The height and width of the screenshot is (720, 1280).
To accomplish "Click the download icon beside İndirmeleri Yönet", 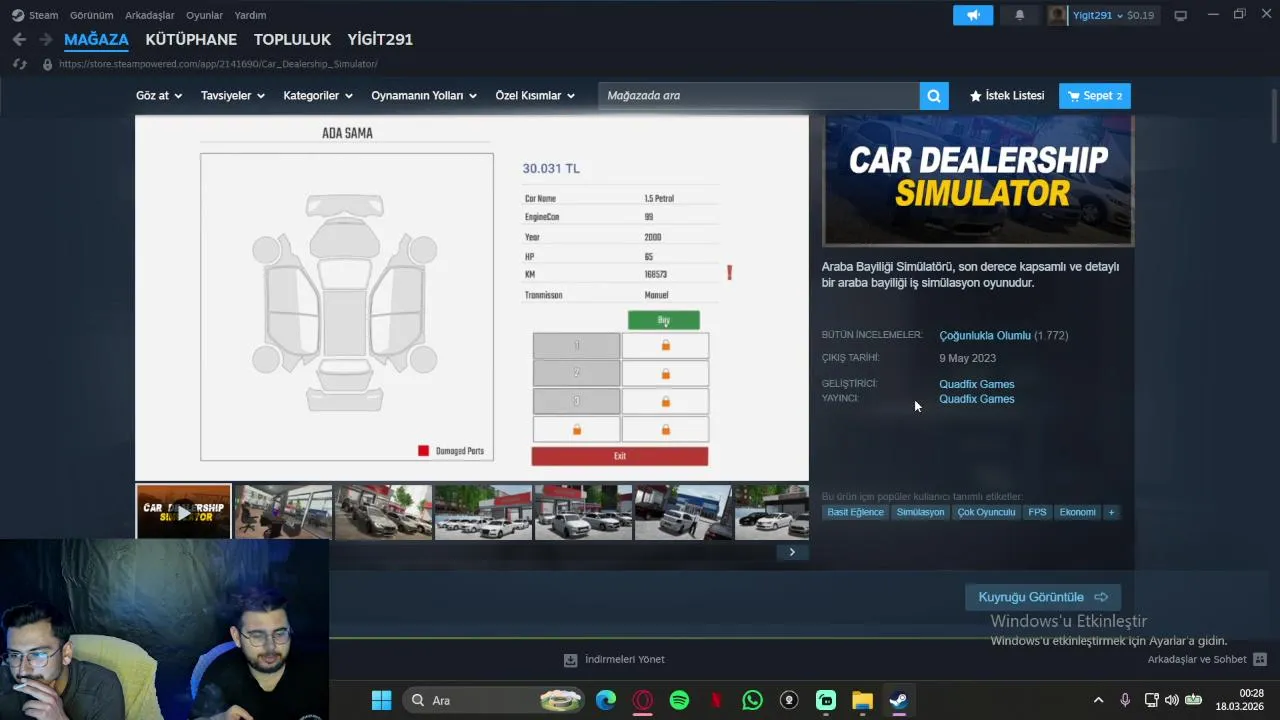I will tap(570, 660).
